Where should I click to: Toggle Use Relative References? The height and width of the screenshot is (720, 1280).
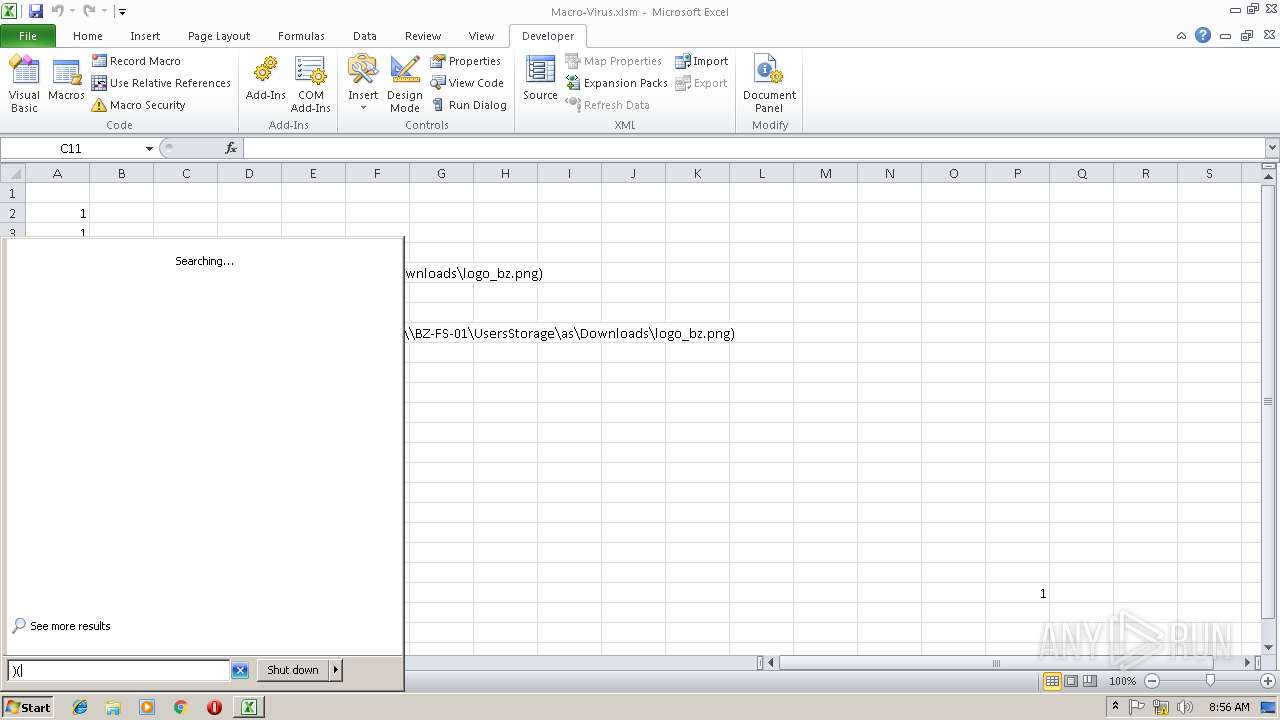click(161, 83)
